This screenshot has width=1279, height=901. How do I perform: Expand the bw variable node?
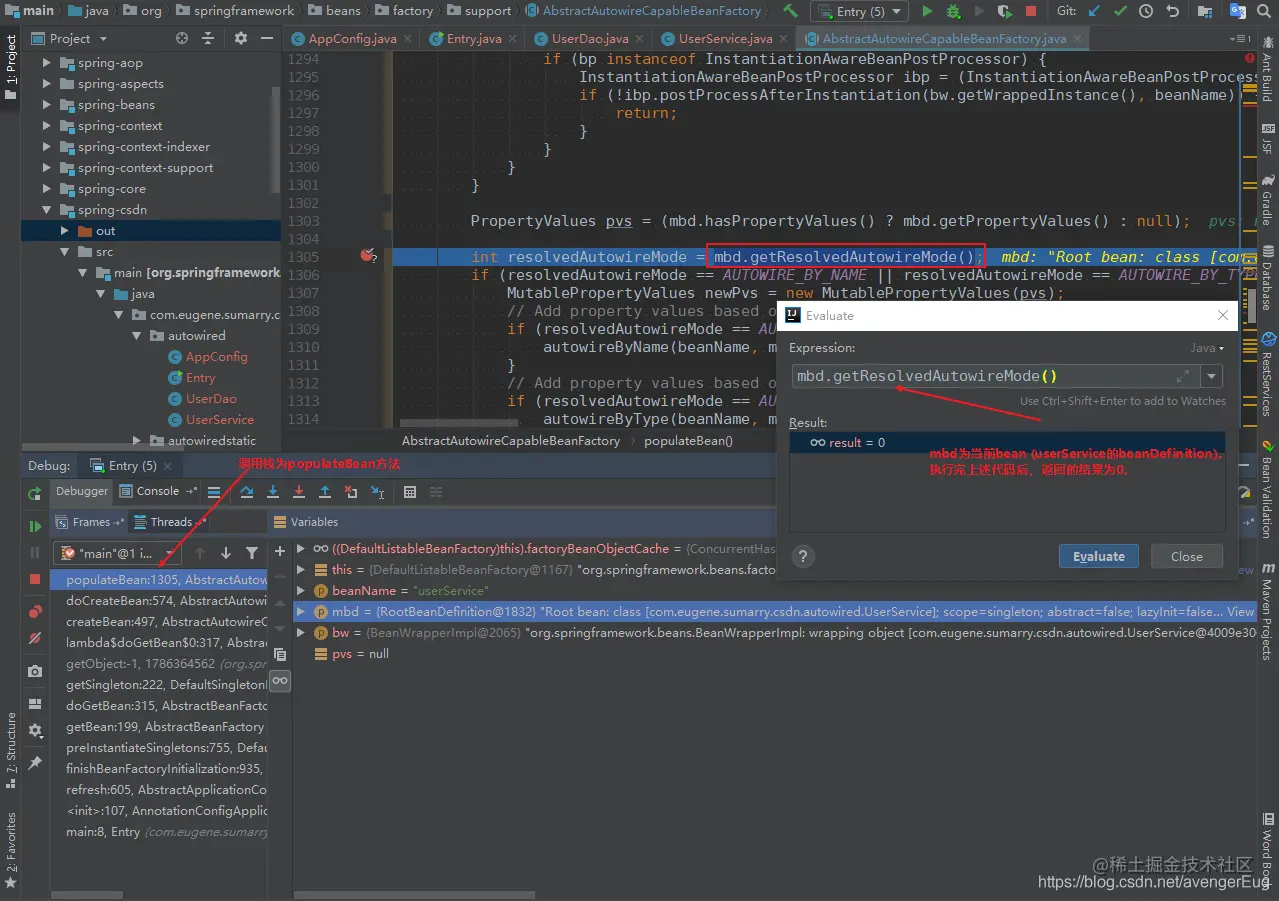[301, 632]
